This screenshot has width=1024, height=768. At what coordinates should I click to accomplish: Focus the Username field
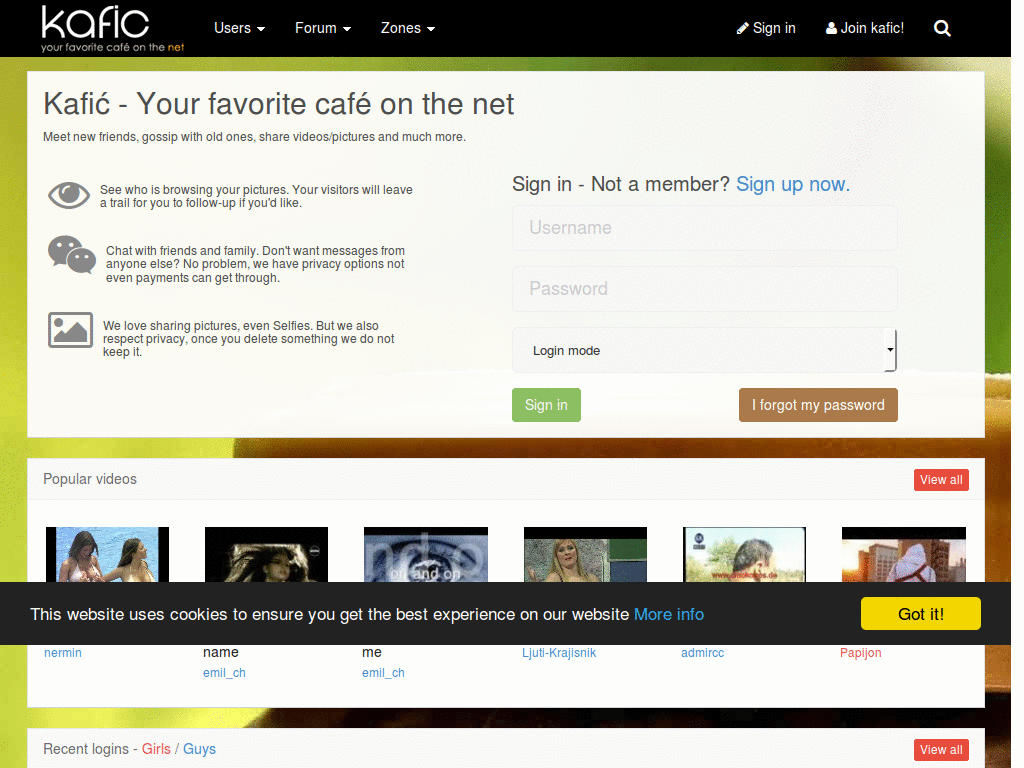[704, 228]
